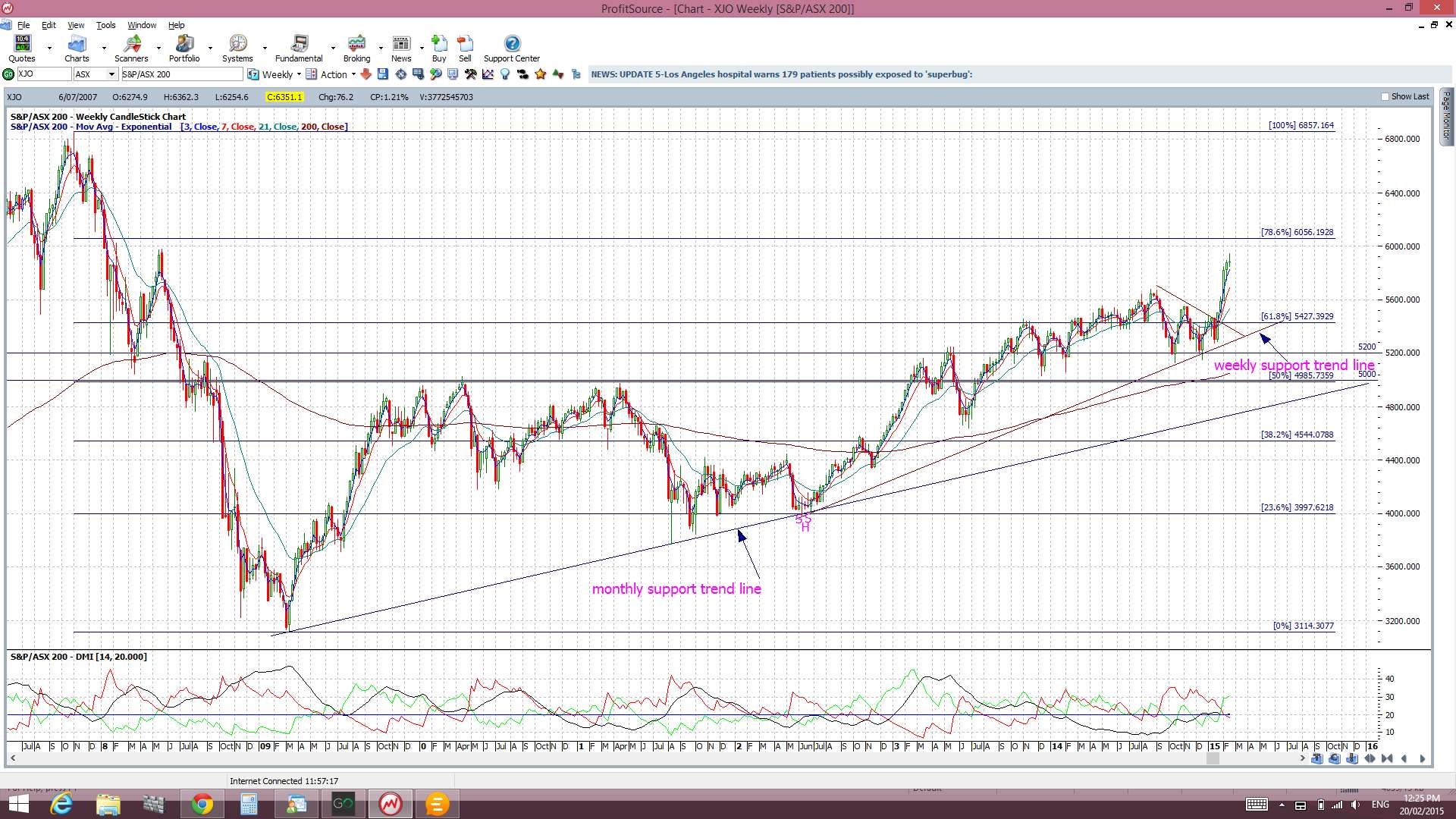
Task: Toggle the Show Last checkbox
Action: (1385, 97)
